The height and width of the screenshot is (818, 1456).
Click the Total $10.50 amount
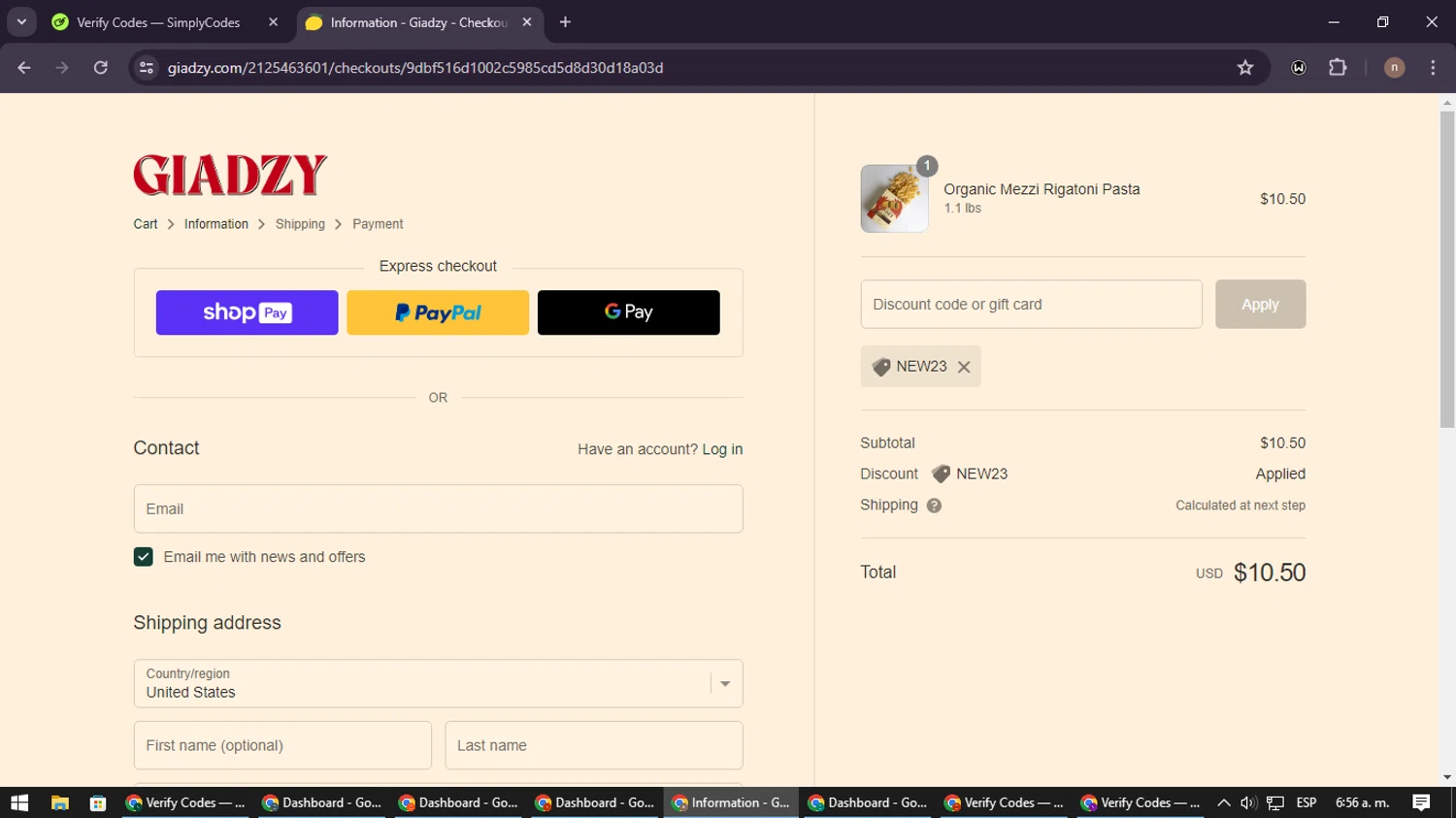click(1270, 573)
